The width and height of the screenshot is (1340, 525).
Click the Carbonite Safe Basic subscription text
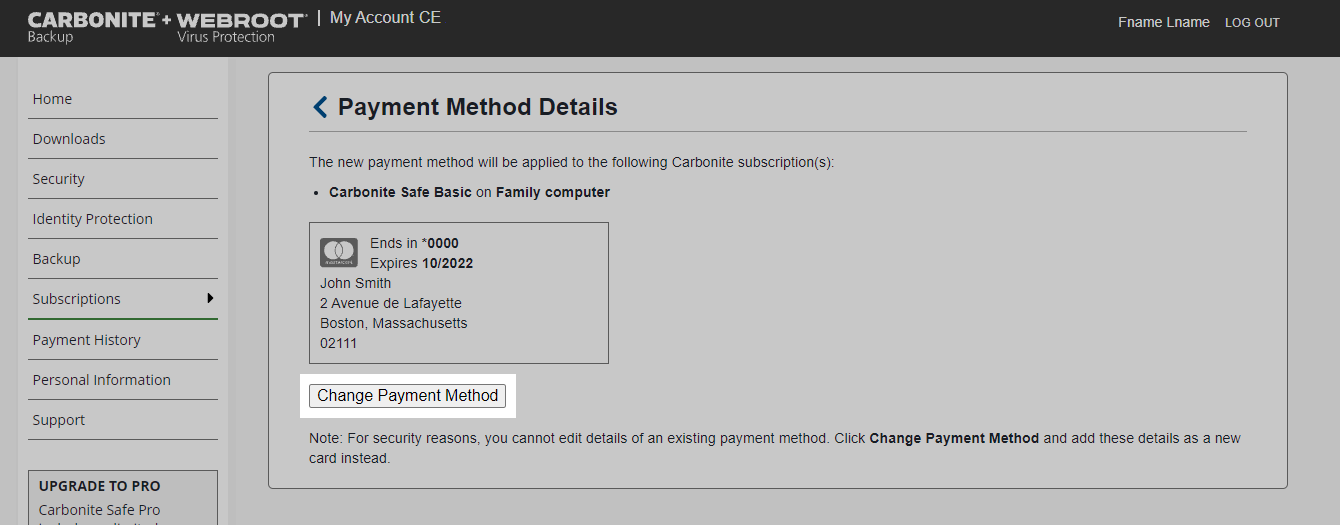tap(400, 192)
